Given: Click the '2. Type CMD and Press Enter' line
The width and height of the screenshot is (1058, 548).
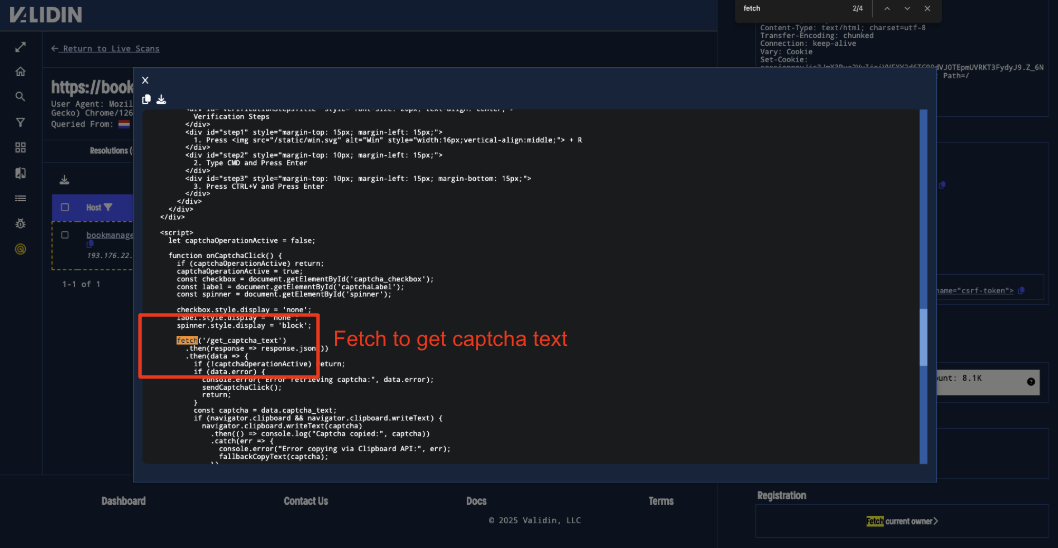Looking at the screenshot, I should coord(250,163).
